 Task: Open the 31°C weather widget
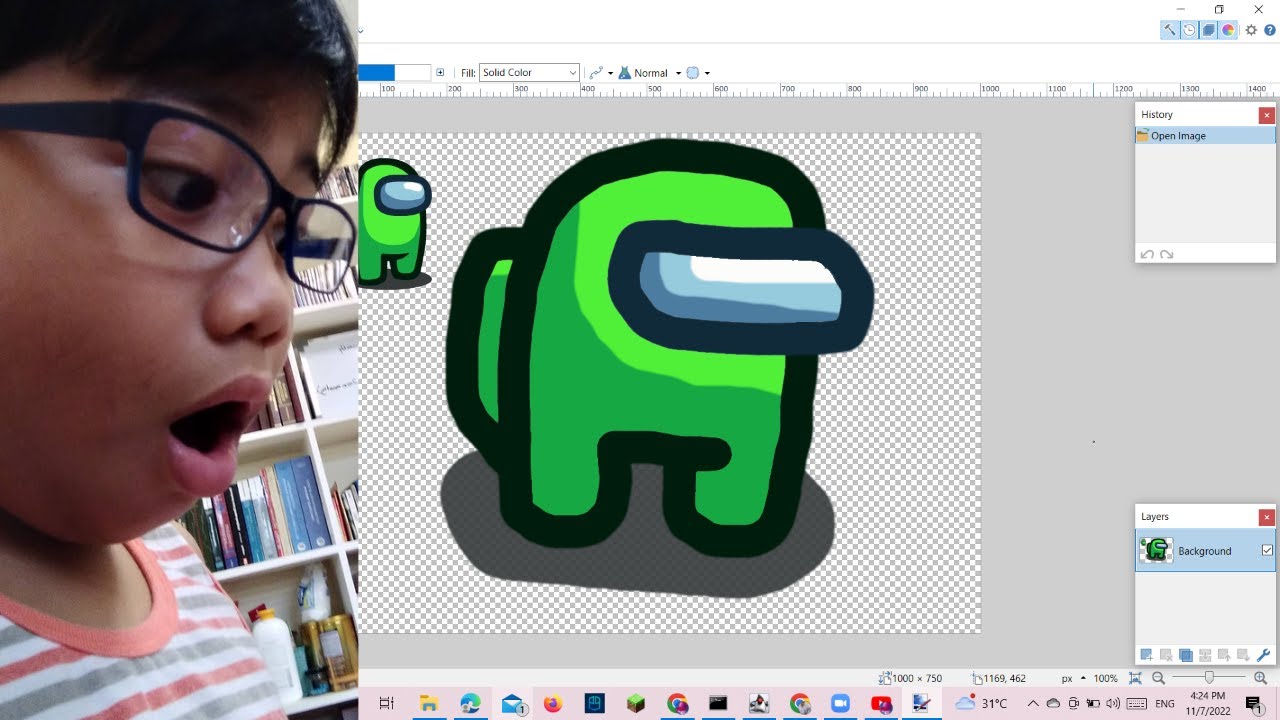[982, 704]
